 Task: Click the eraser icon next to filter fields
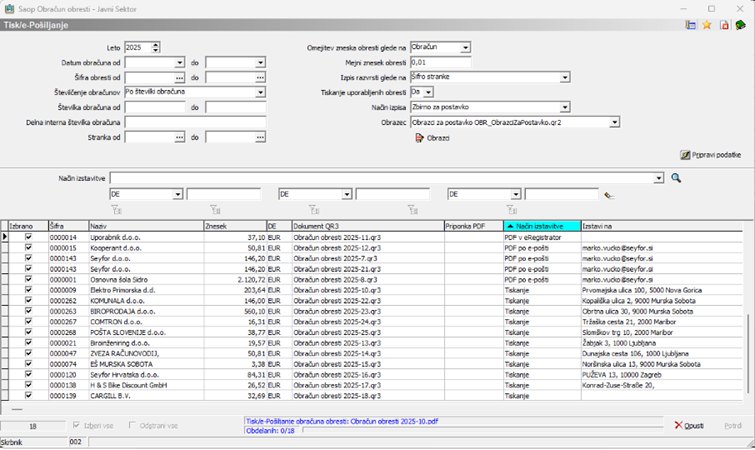click(608, 195)
